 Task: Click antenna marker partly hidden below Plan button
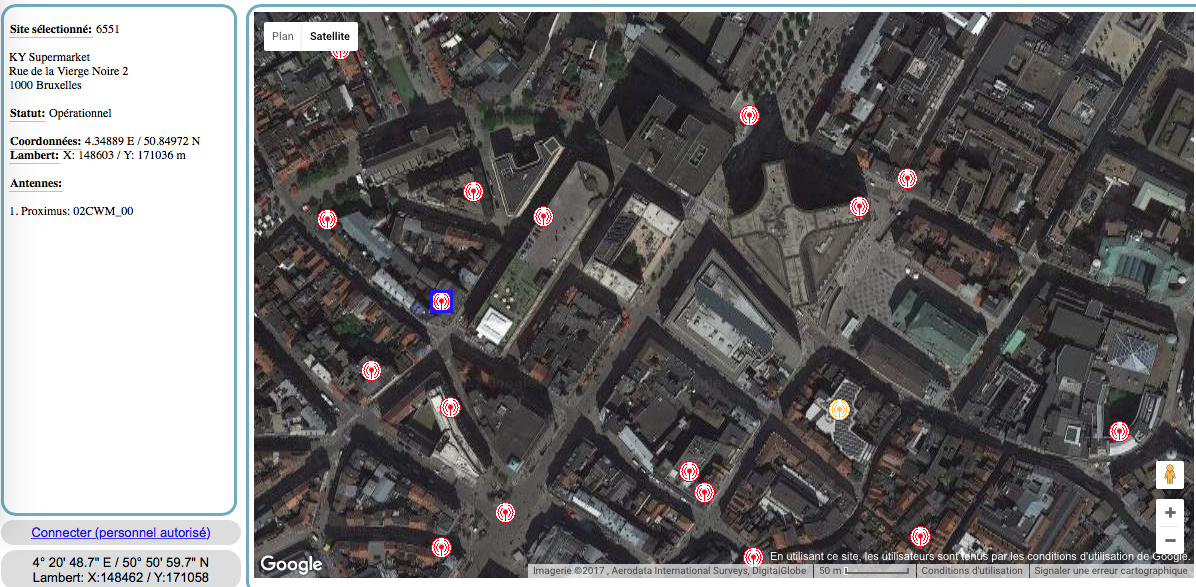pos(340,52)
